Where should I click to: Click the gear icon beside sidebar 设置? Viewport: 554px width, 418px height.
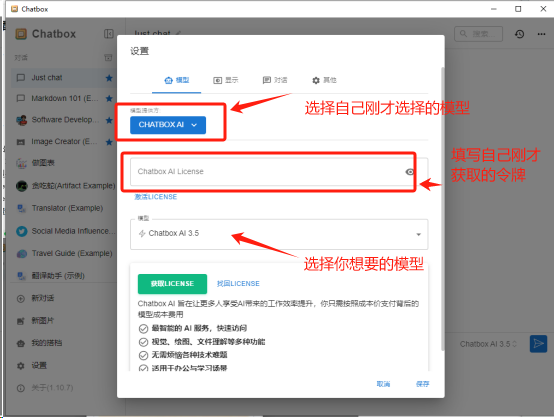pyautogui.click(x=21, y=366)
